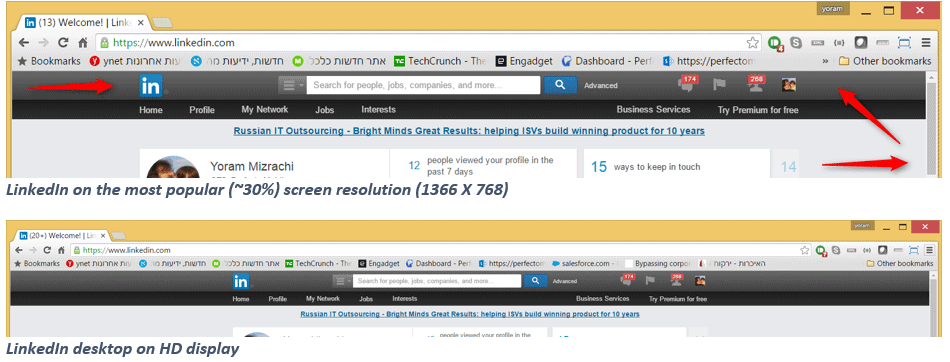Viewport: 950px width, 362px height.
Task: Expand bookmarks overflow chevron in top browser
Action: click(825, 61)
